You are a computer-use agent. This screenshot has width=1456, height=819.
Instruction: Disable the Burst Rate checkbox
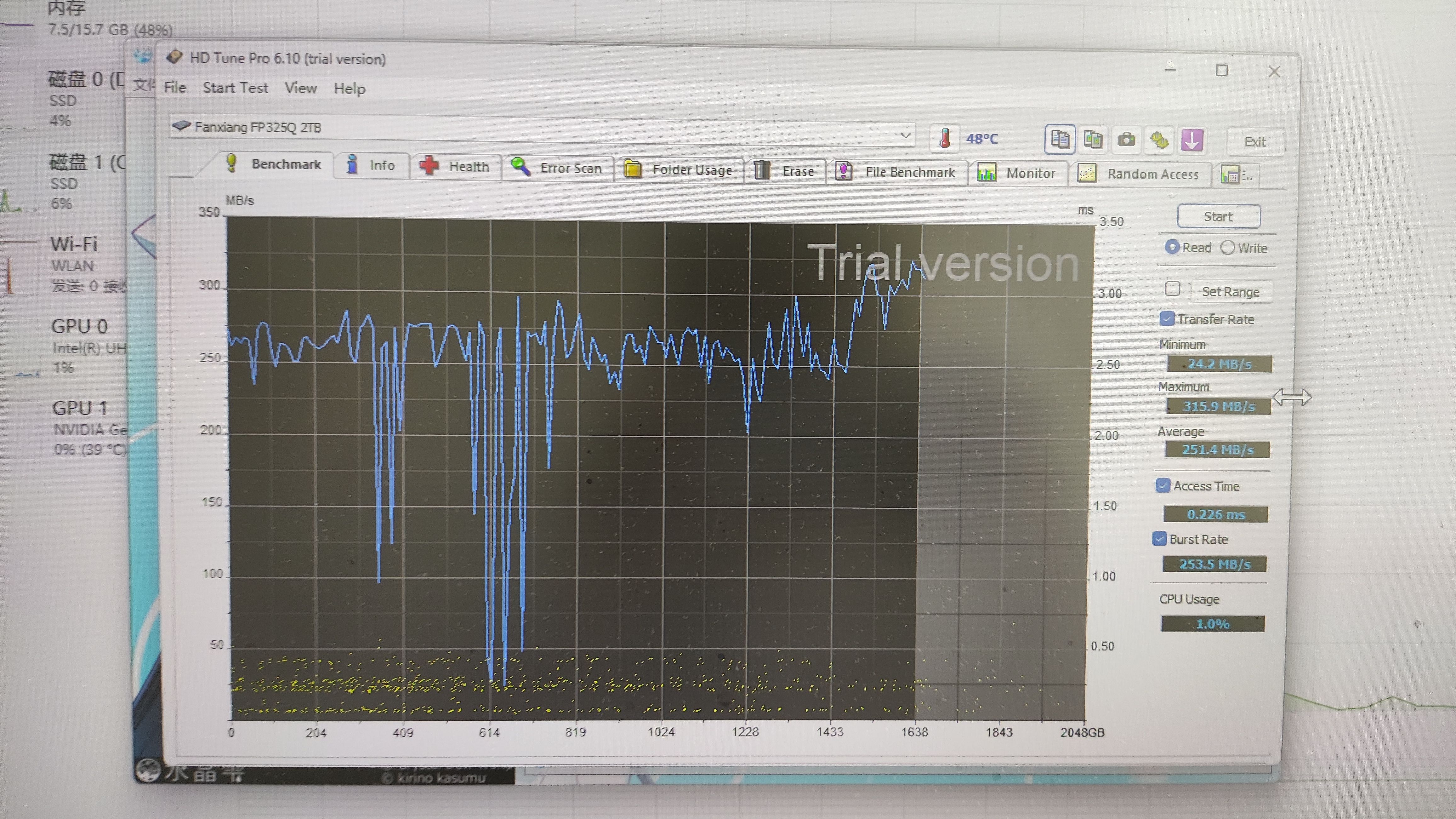1159,538
